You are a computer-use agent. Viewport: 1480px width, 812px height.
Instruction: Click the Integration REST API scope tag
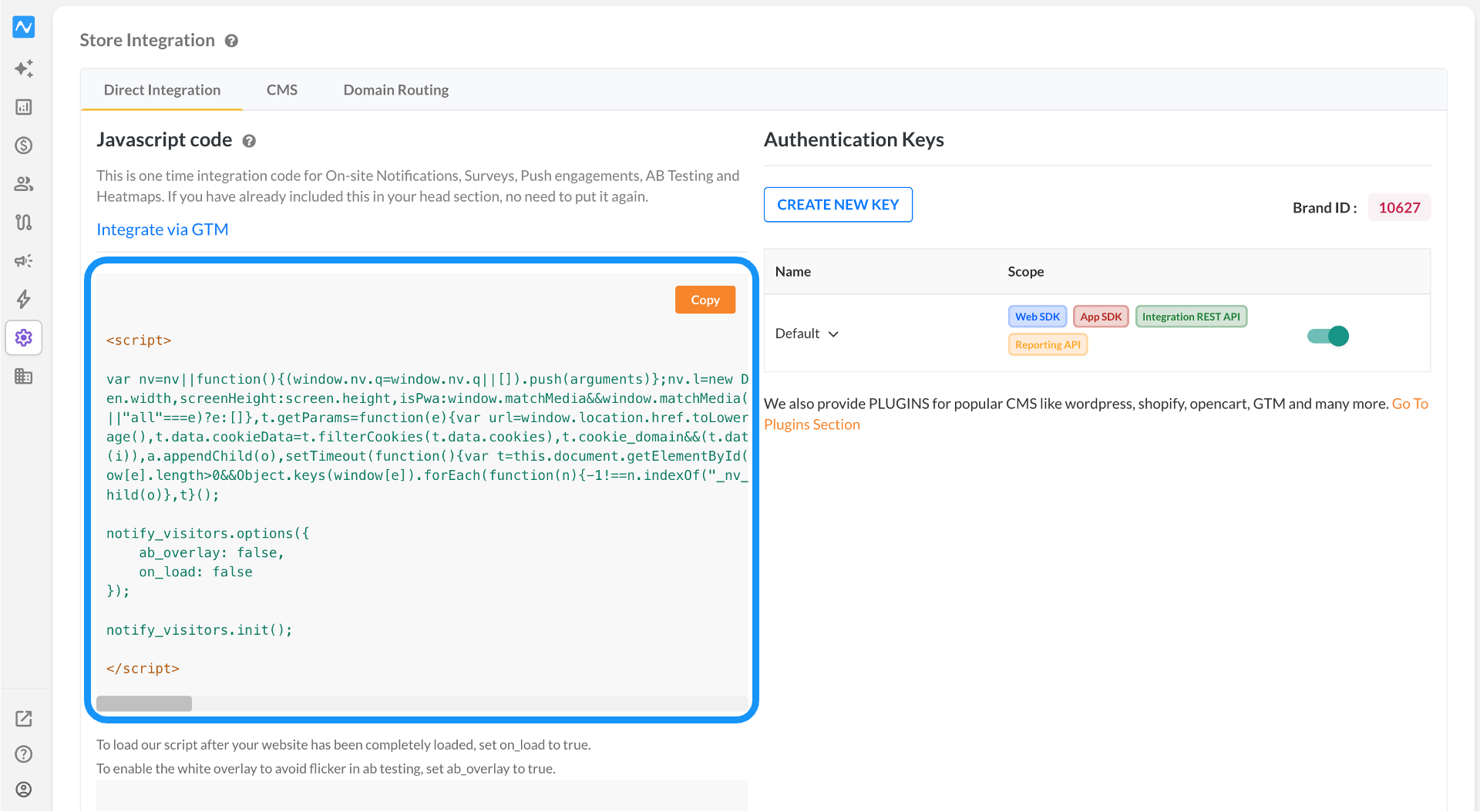coord(1191,317)
